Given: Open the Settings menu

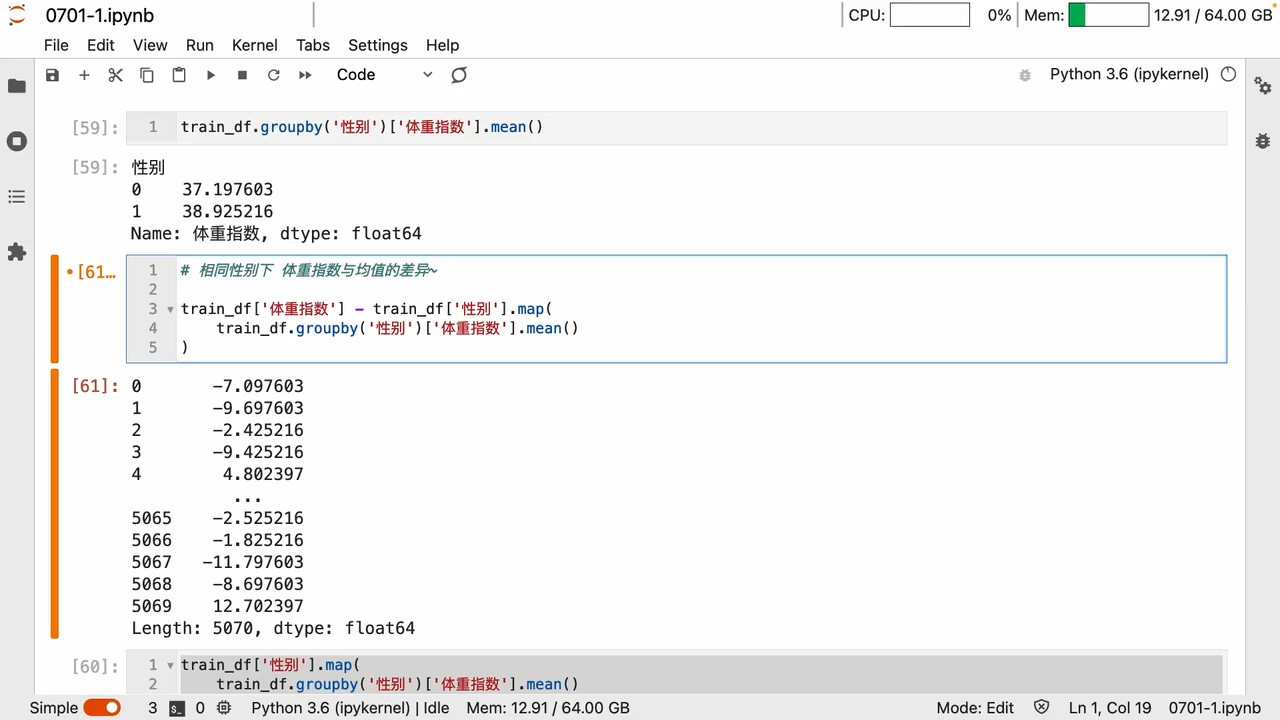Looking at the screenshot, I should click(377, 45).
